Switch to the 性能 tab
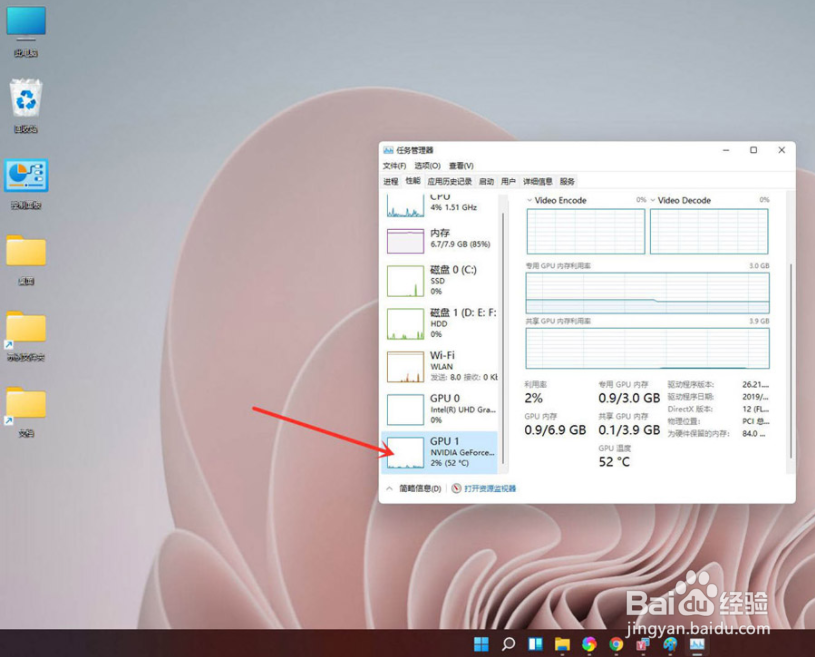815x657 pixels. 413,181
